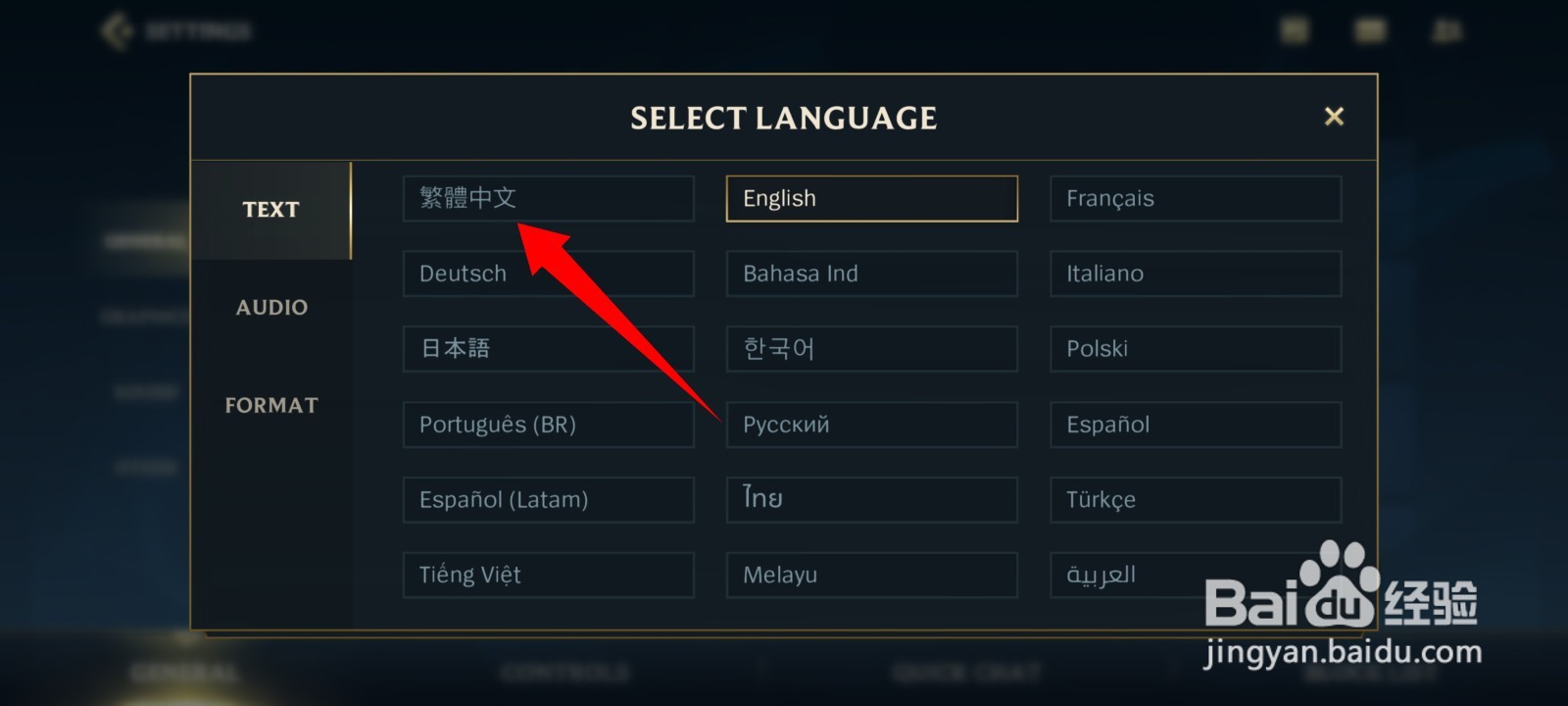Close the Select Language dialog
Viewport: 1568px width, 706px height.
(x=1334, y=117)
